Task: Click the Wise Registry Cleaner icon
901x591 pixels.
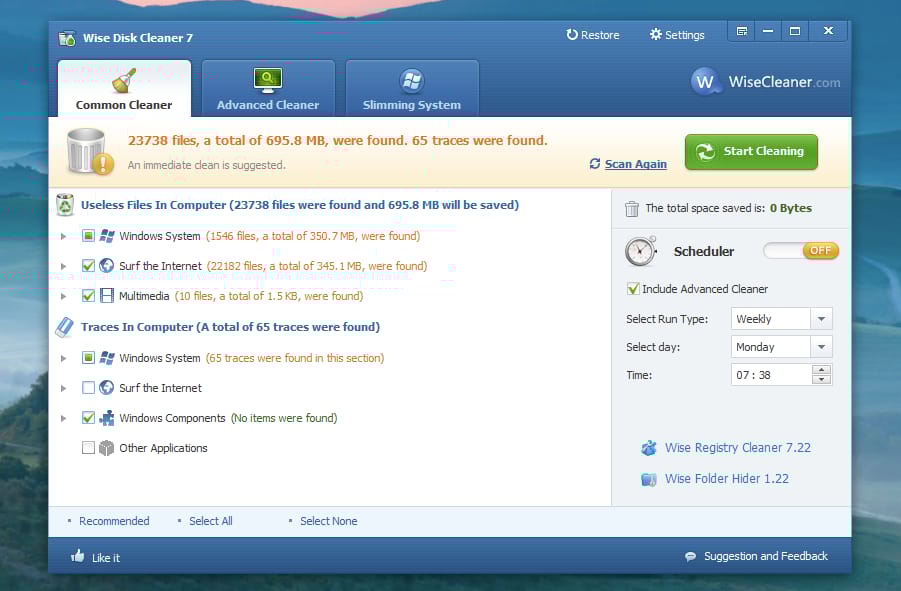Action: 649,448
